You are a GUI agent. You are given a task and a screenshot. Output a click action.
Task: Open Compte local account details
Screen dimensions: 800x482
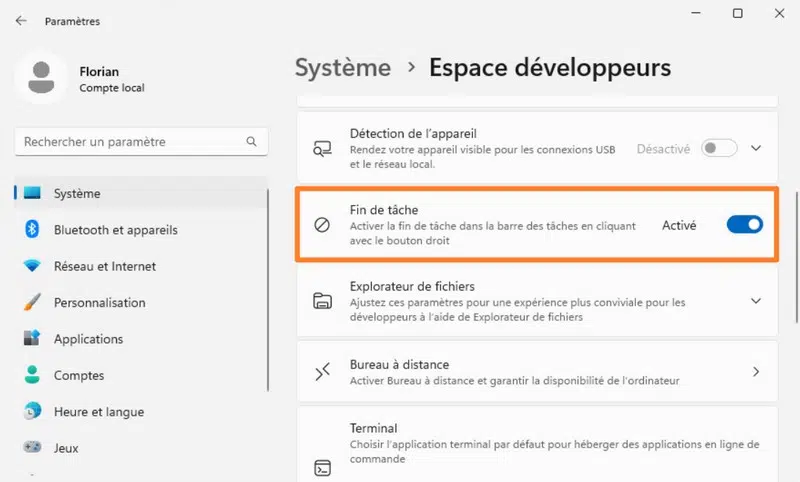[112, 88]
